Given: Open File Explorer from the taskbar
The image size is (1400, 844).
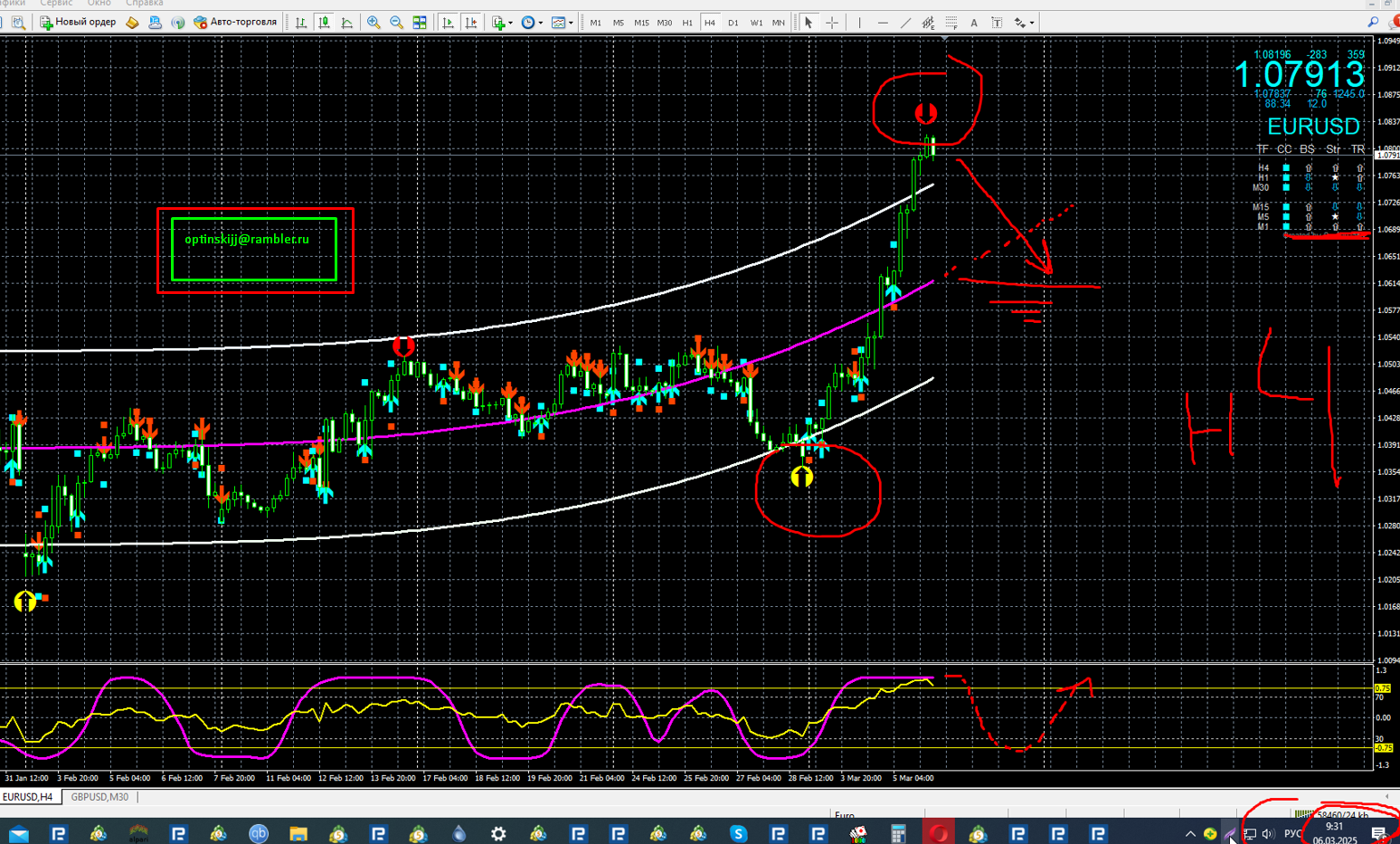Looking at the screenshot, I should (298, 833).
